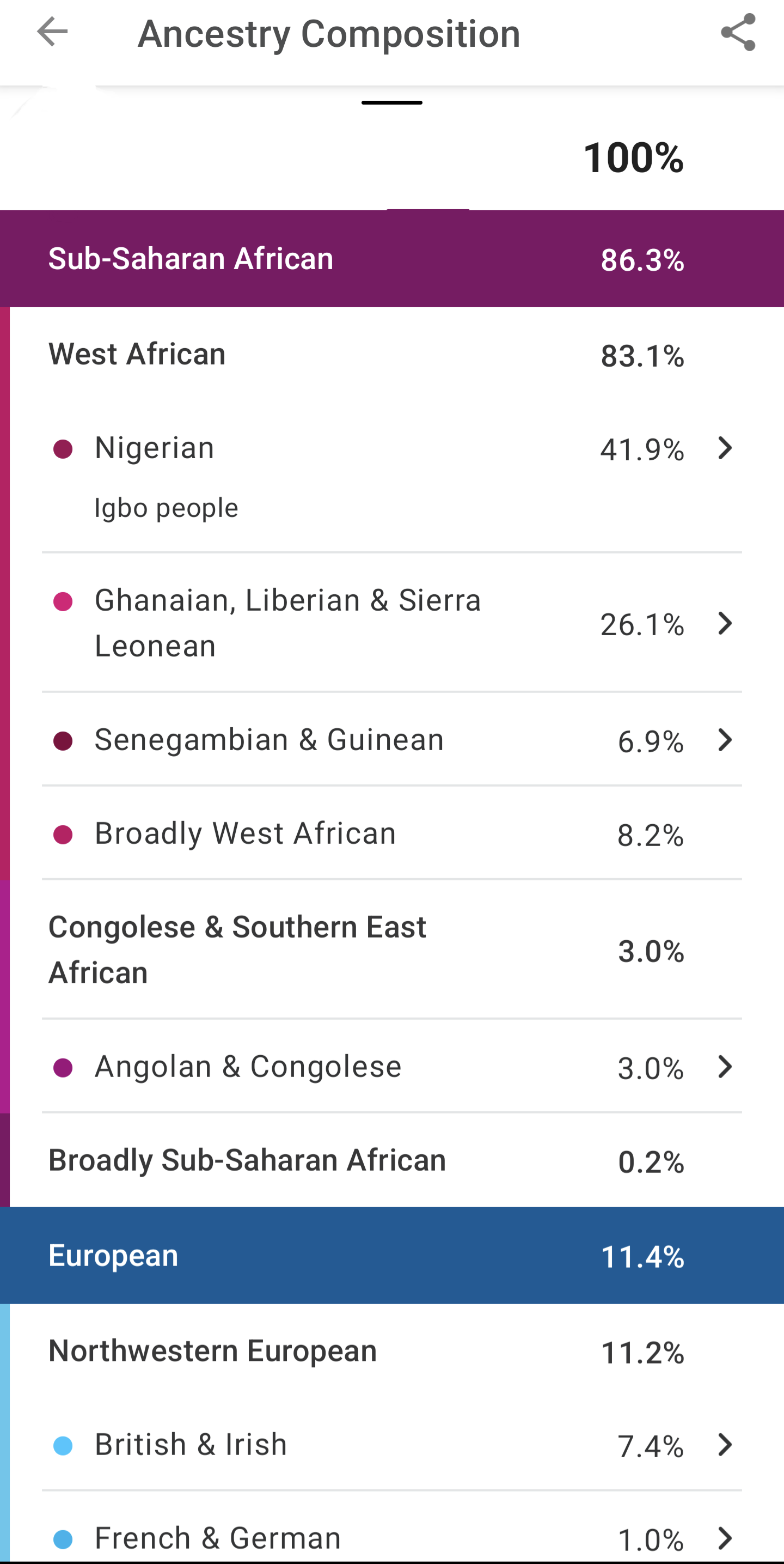Tap the sheet drag handle bar

point(392,102)
